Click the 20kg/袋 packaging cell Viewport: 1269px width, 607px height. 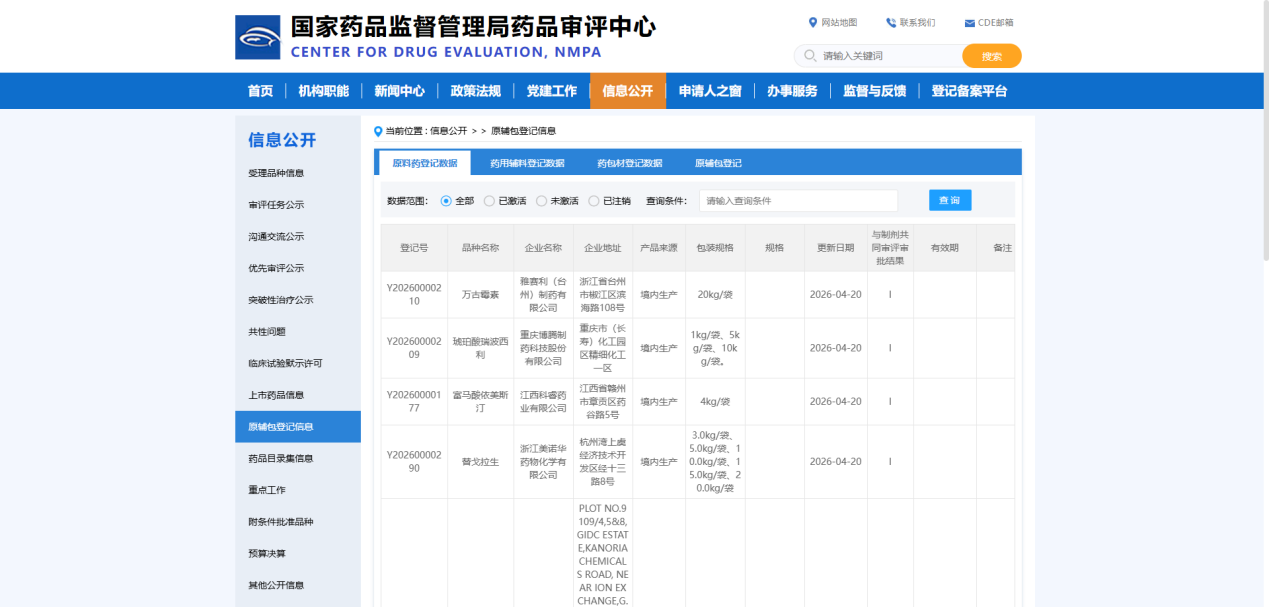coord(715,295)
